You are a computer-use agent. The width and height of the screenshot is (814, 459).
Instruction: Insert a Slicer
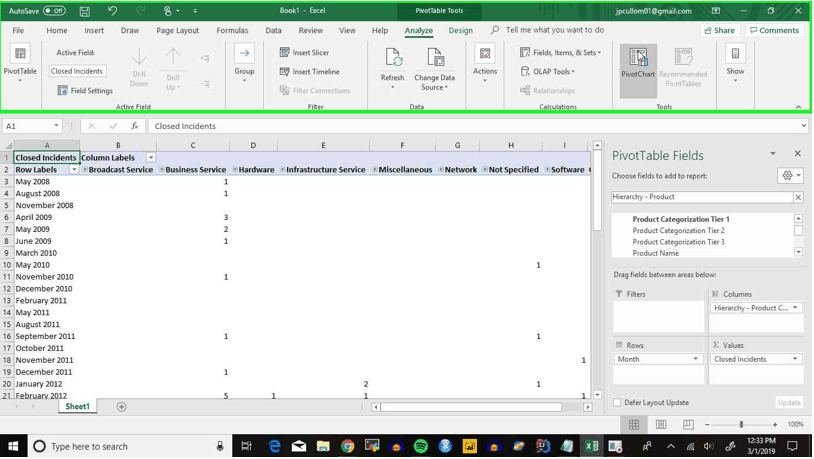coord(305,52)
